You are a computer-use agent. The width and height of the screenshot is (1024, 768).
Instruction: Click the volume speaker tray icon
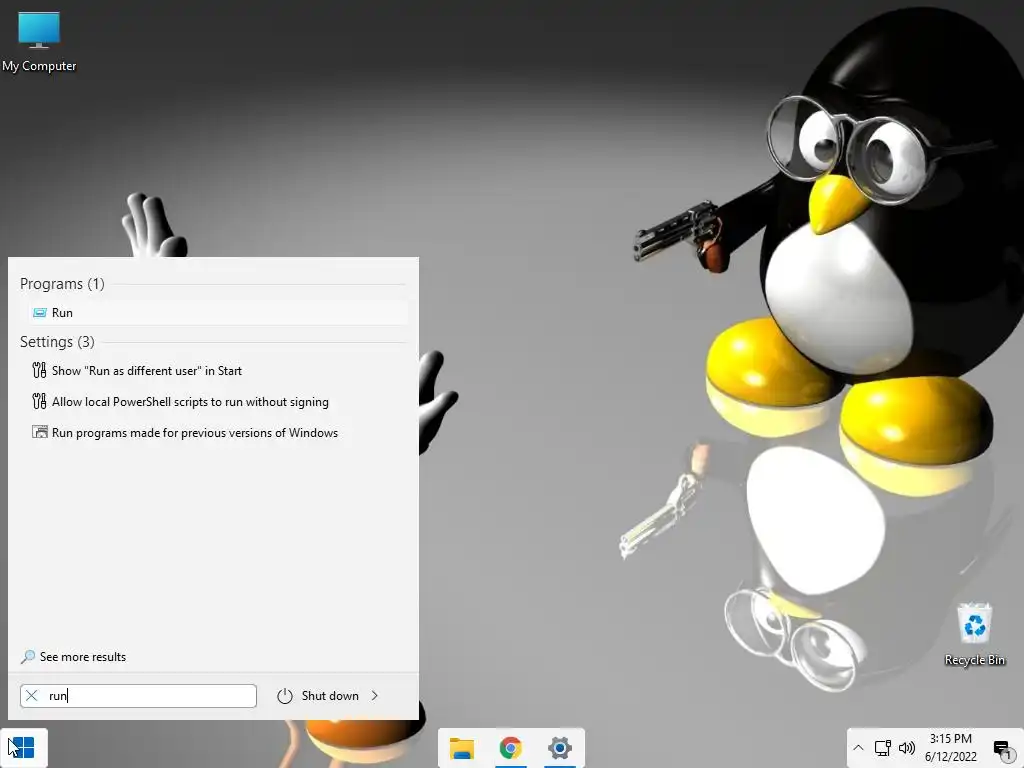point(906,748)
